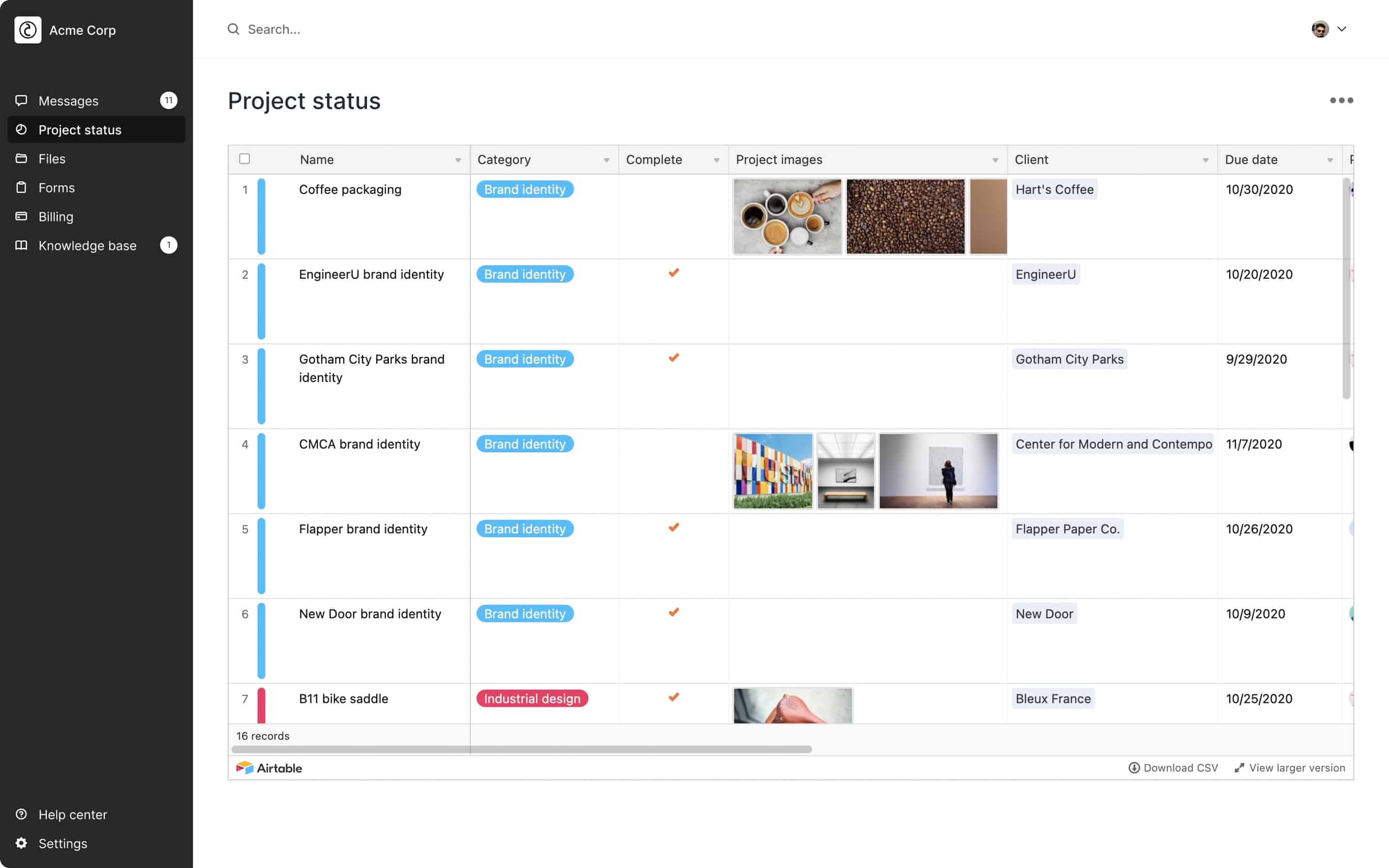Click the search magnifier icon

tap(233, 29)
